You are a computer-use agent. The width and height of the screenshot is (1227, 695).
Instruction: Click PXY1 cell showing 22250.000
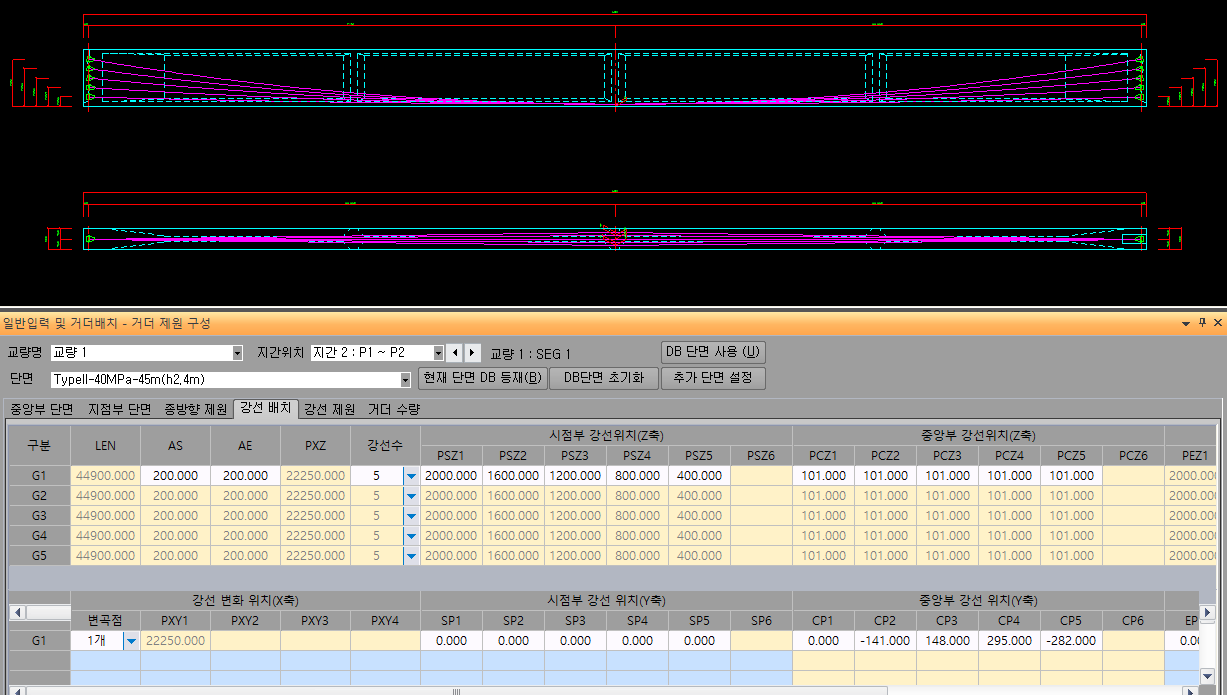pyautogui.click(x=175, y=641)
